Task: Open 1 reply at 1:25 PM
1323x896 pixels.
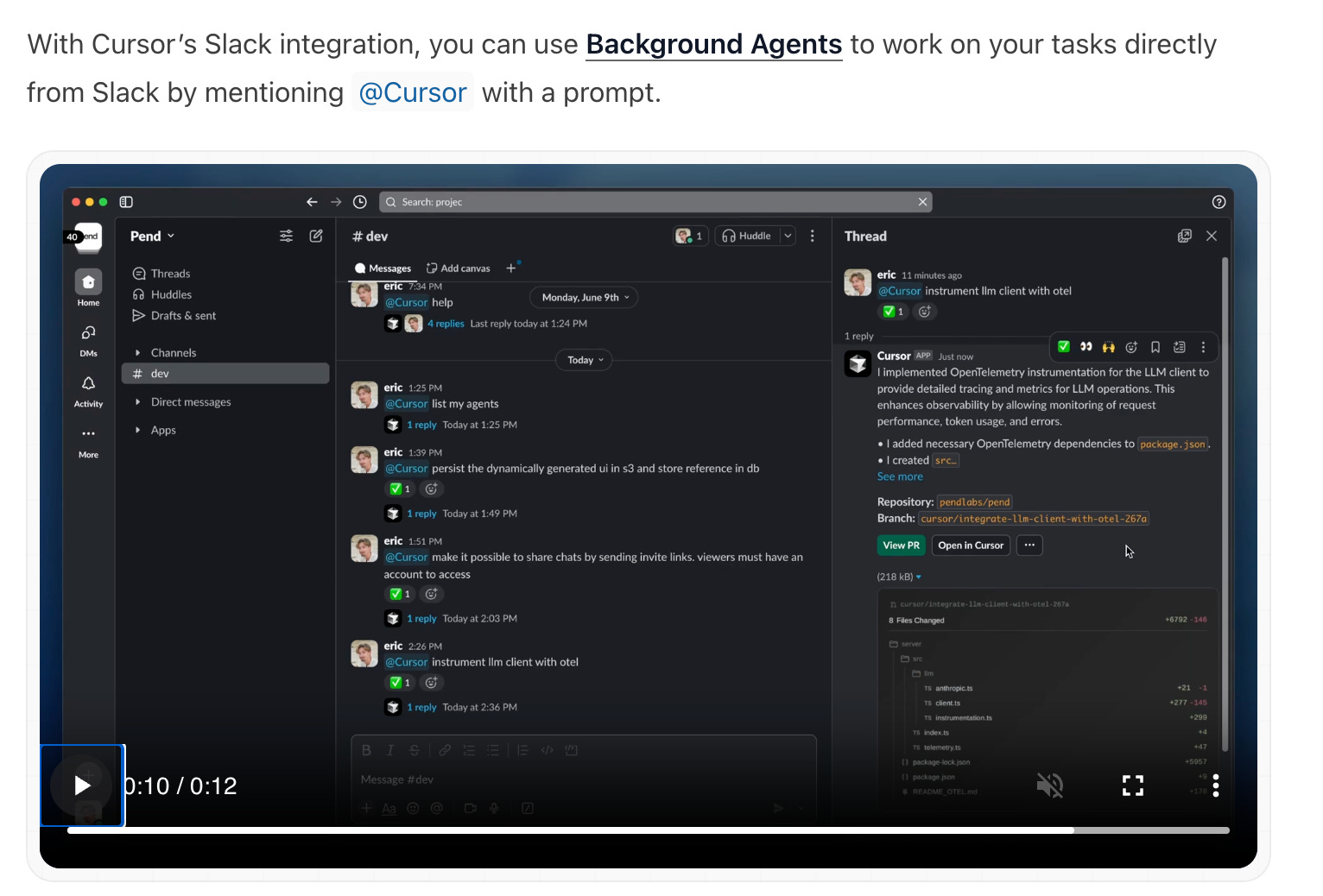Action: [x=421, y=425]
